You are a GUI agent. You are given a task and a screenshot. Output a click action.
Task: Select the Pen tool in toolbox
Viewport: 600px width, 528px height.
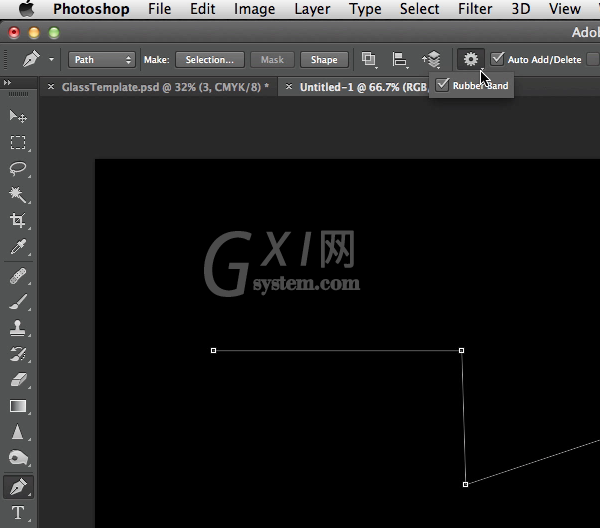coord(18,487)
